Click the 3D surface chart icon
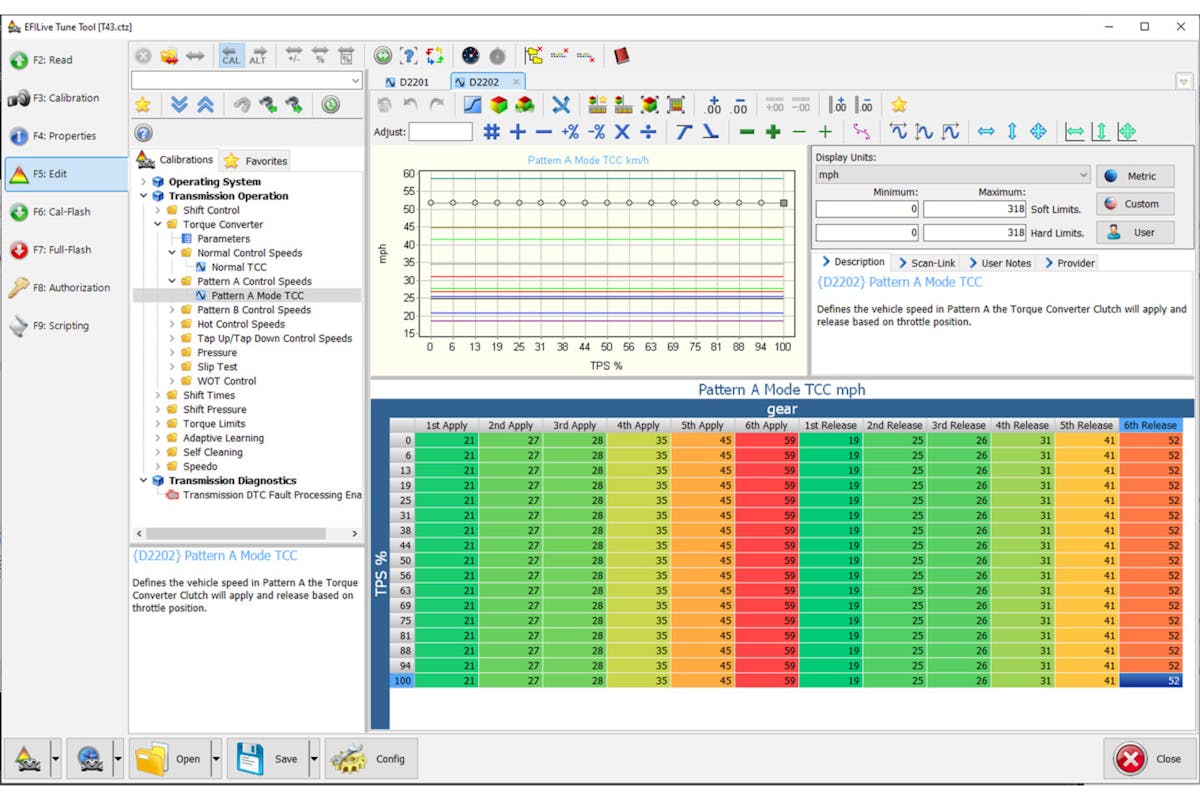Screen dimensions: 1200x800 498,105
